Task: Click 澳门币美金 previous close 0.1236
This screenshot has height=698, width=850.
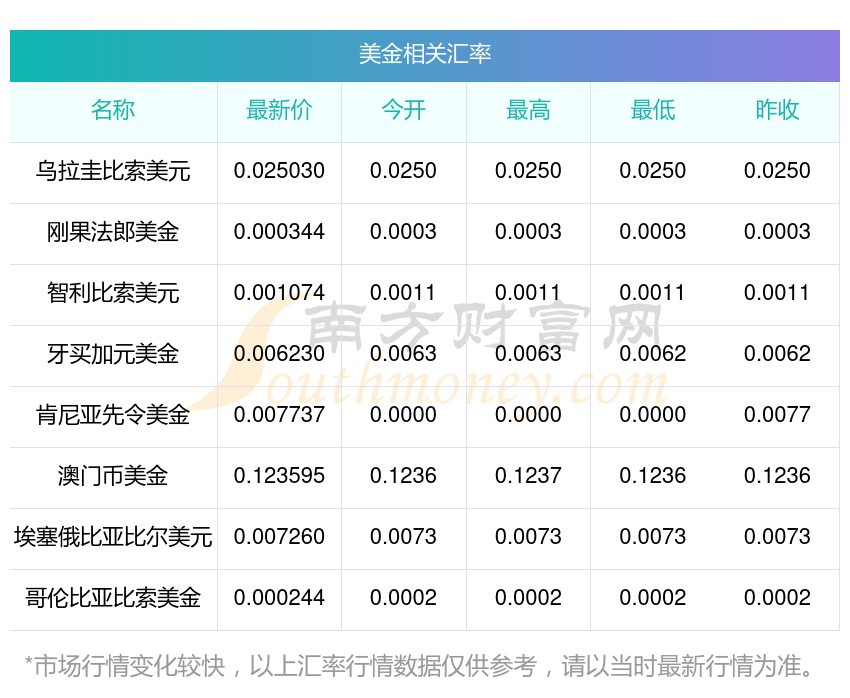Action: pyautogui.click(x=777, y=476)
